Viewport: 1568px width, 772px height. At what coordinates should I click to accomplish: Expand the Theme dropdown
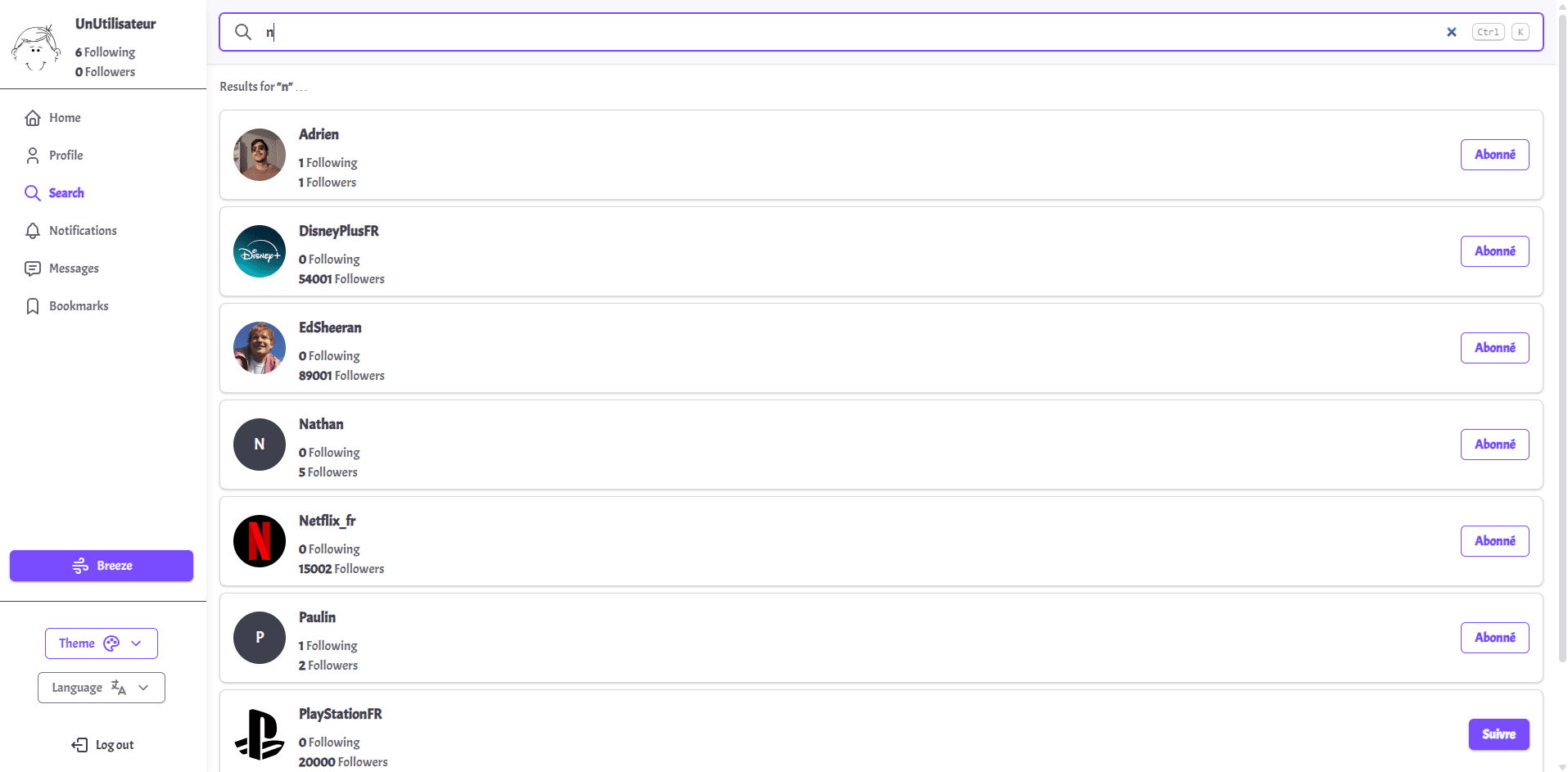[x=101, y=643]
